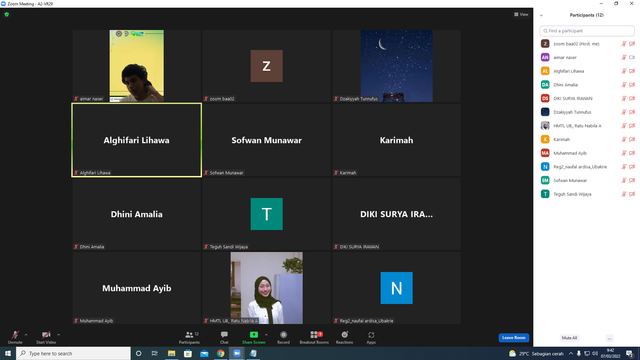Open video options arrow next to Start Video
This screenshot has height=360, width=640.
pyautogui.click(x=59, y=335)
